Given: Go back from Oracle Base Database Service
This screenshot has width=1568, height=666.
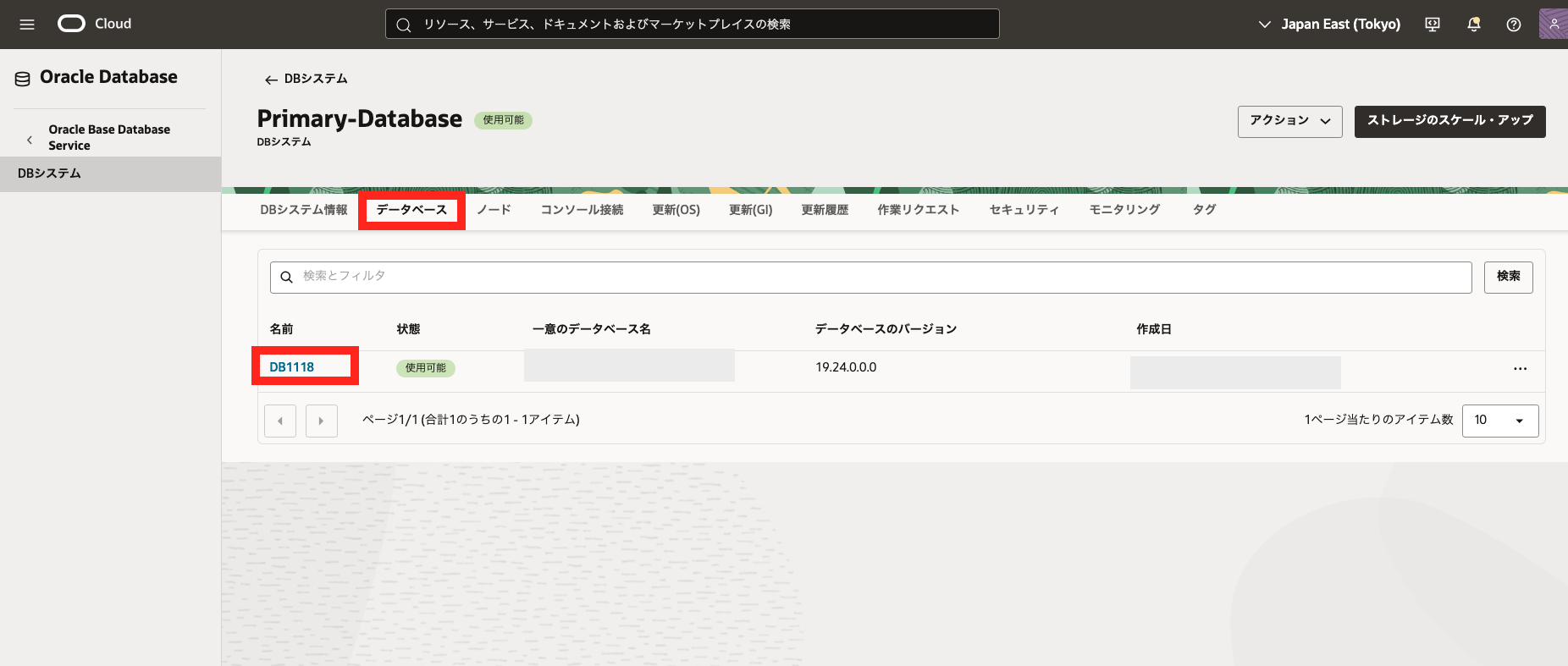Looking at the screenshot, I should [x=30, y=140].
